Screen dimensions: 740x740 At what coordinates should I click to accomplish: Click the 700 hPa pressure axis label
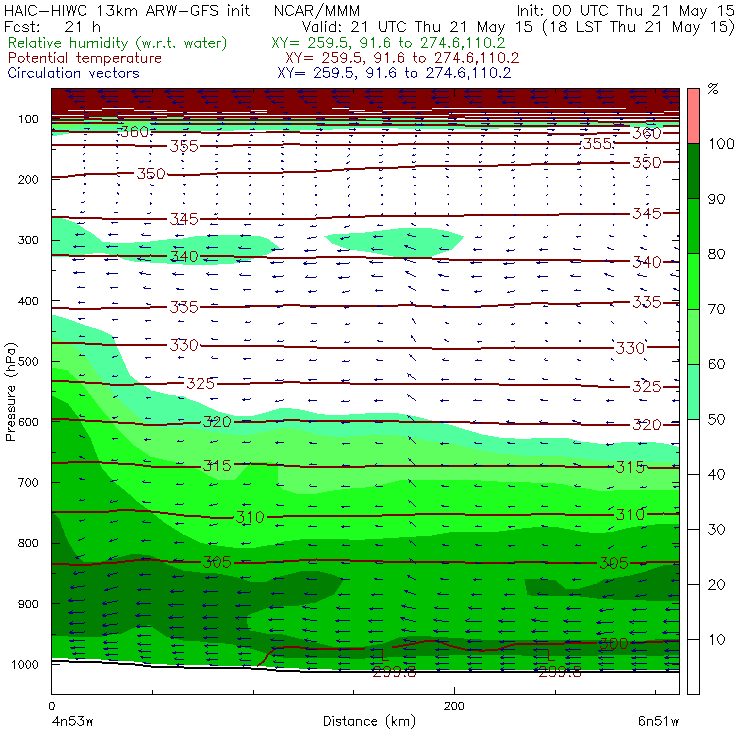pyautogui.click(x=28, y=482)
